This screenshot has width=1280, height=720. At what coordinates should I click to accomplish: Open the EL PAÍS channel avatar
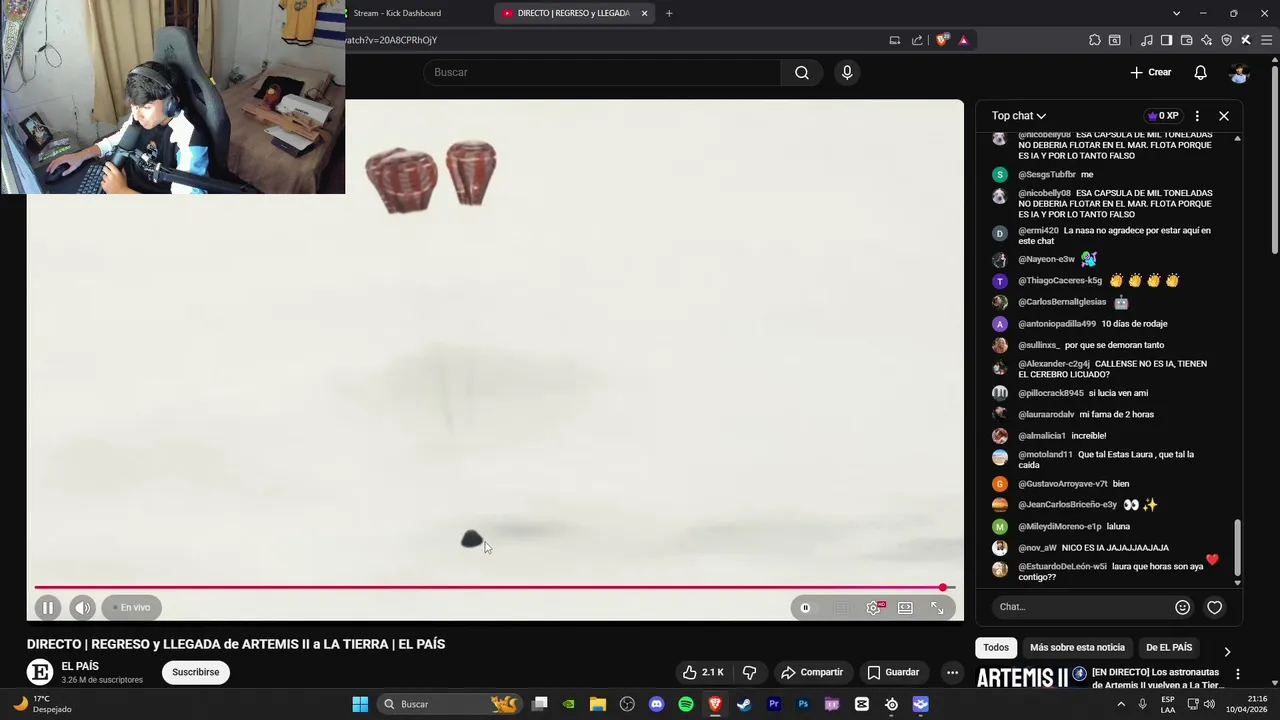40,672
